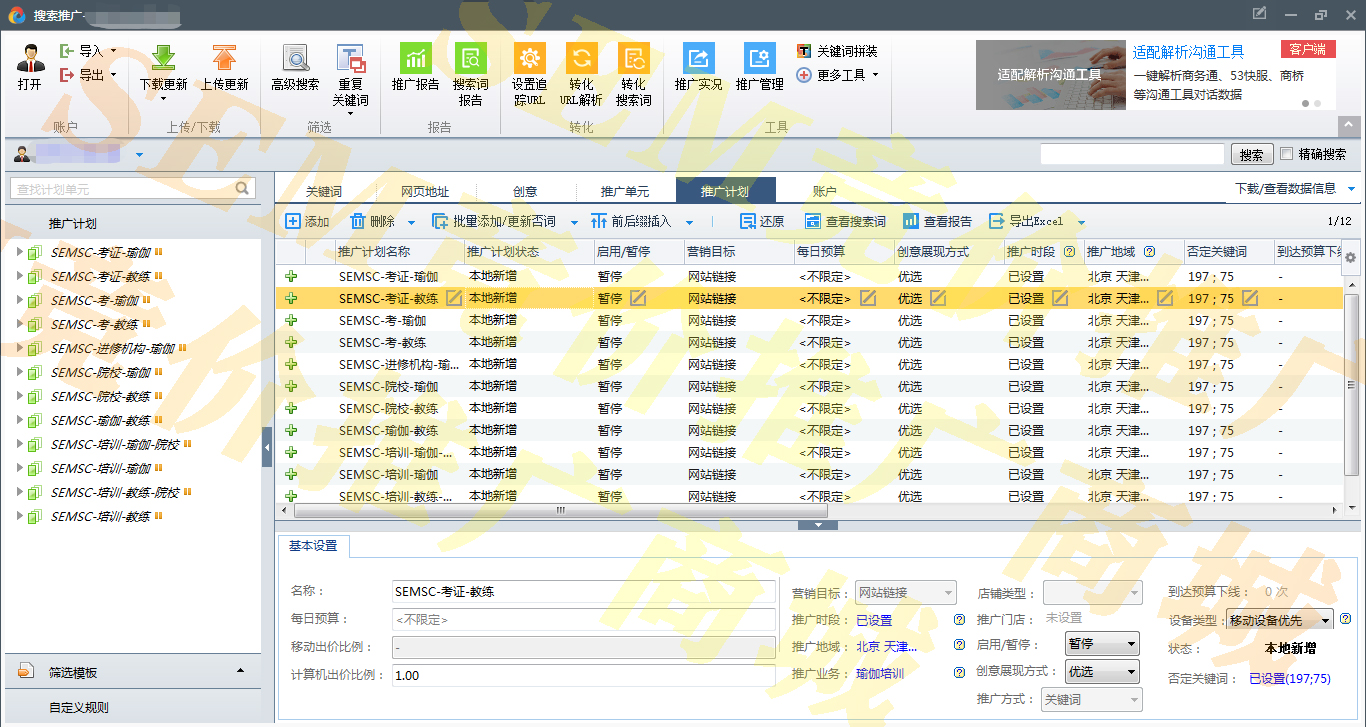
Task: Open 设置追踪URL tool
Action: click(x=529, y=59)
